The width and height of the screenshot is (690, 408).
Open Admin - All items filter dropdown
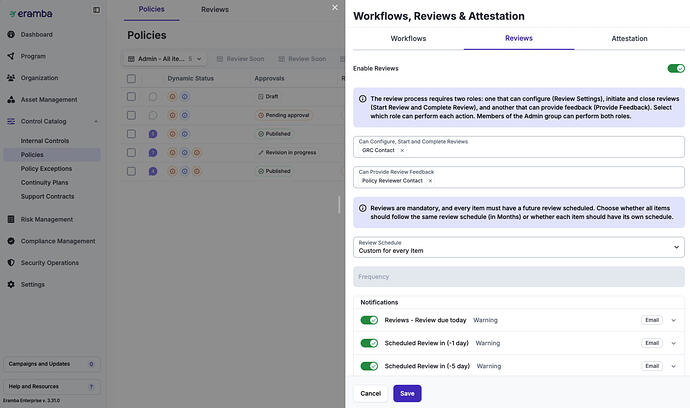(165, 59)
